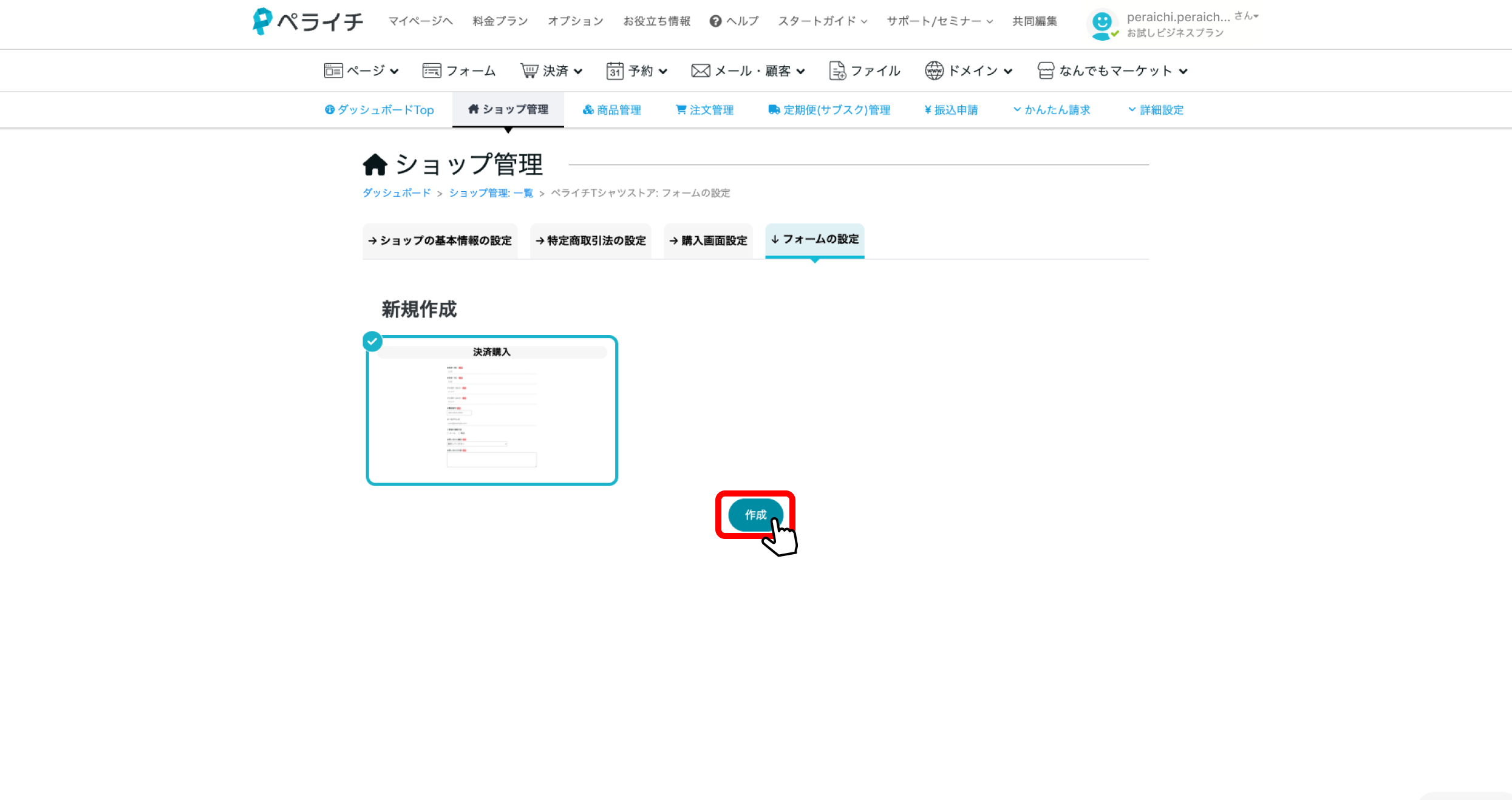1512x800 pixels.
Task: Select the フォームの設定 tab
Action: (815, 240)
